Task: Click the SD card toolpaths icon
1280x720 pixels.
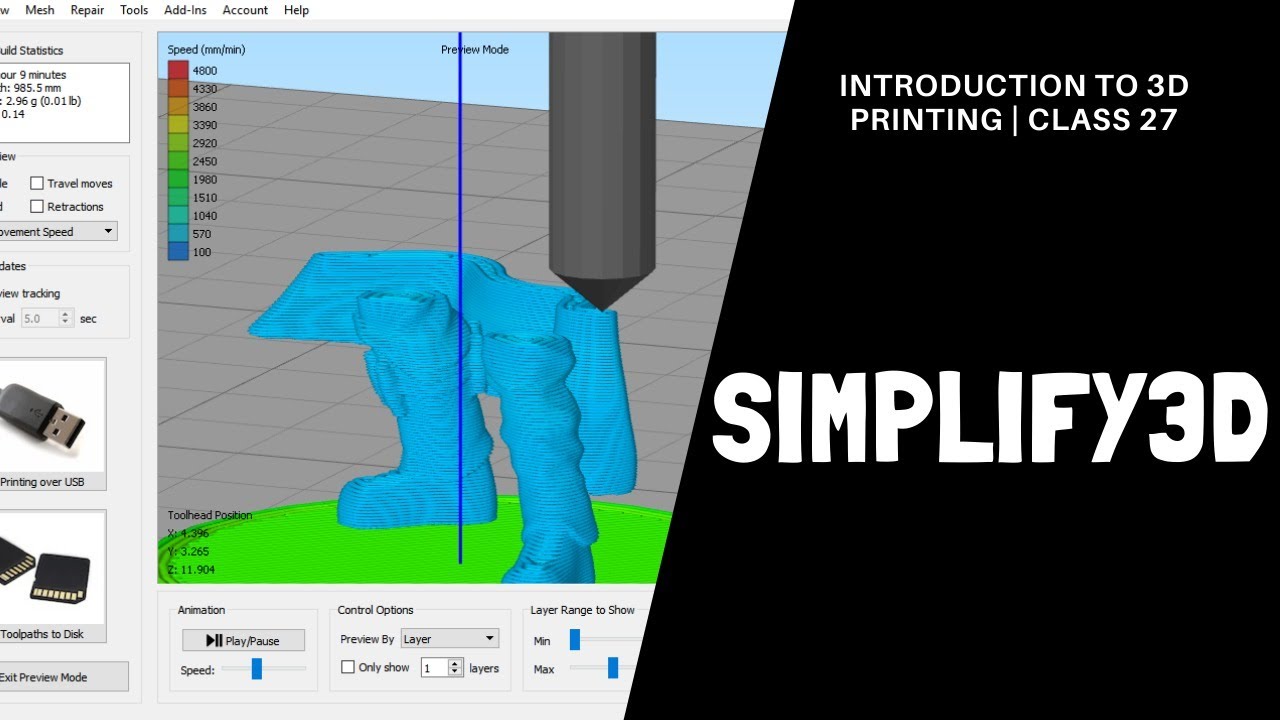Action: click(x=50, y=567)
